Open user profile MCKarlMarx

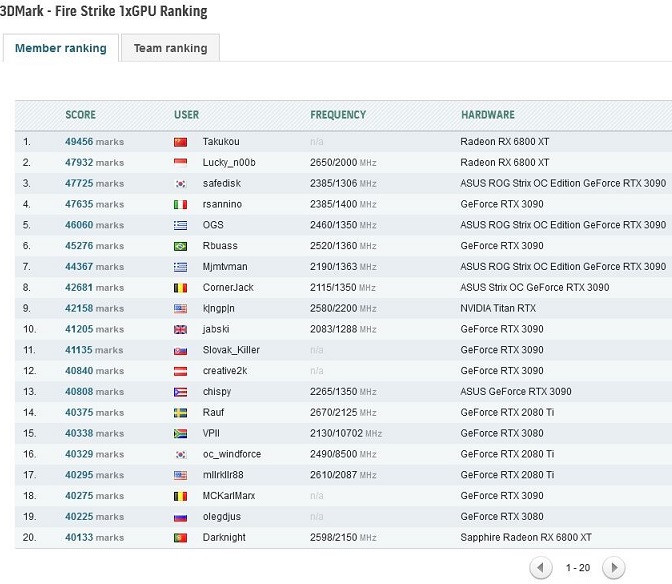pos(229,496)
